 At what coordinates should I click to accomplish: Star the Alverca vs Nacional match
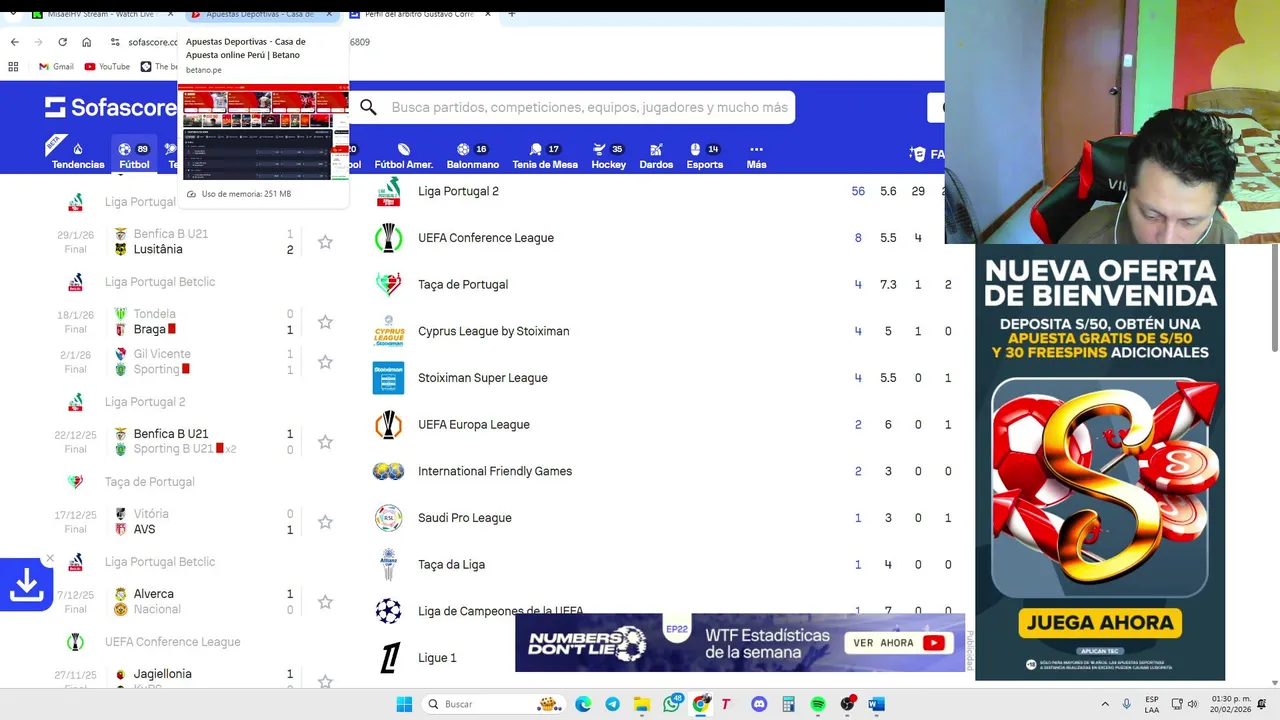point(325,602)
